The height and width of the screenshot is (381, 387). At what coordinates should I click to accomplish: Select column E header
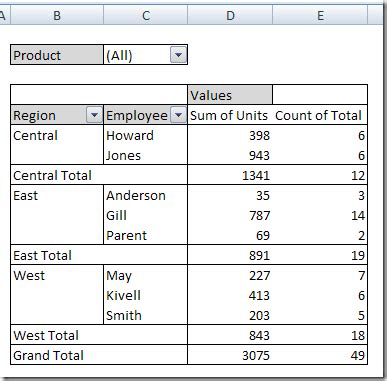click(x=320, y=15)
